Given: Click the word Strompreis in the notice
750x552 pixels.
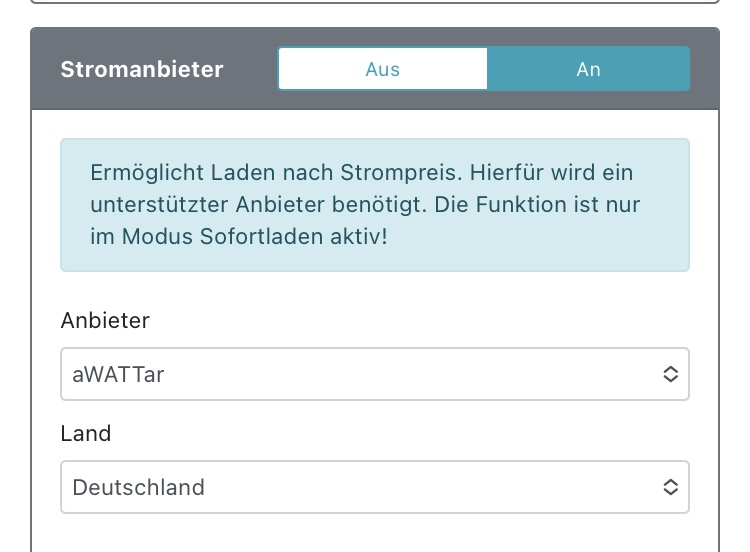Looking at the screenshot, I should (364, 172).
